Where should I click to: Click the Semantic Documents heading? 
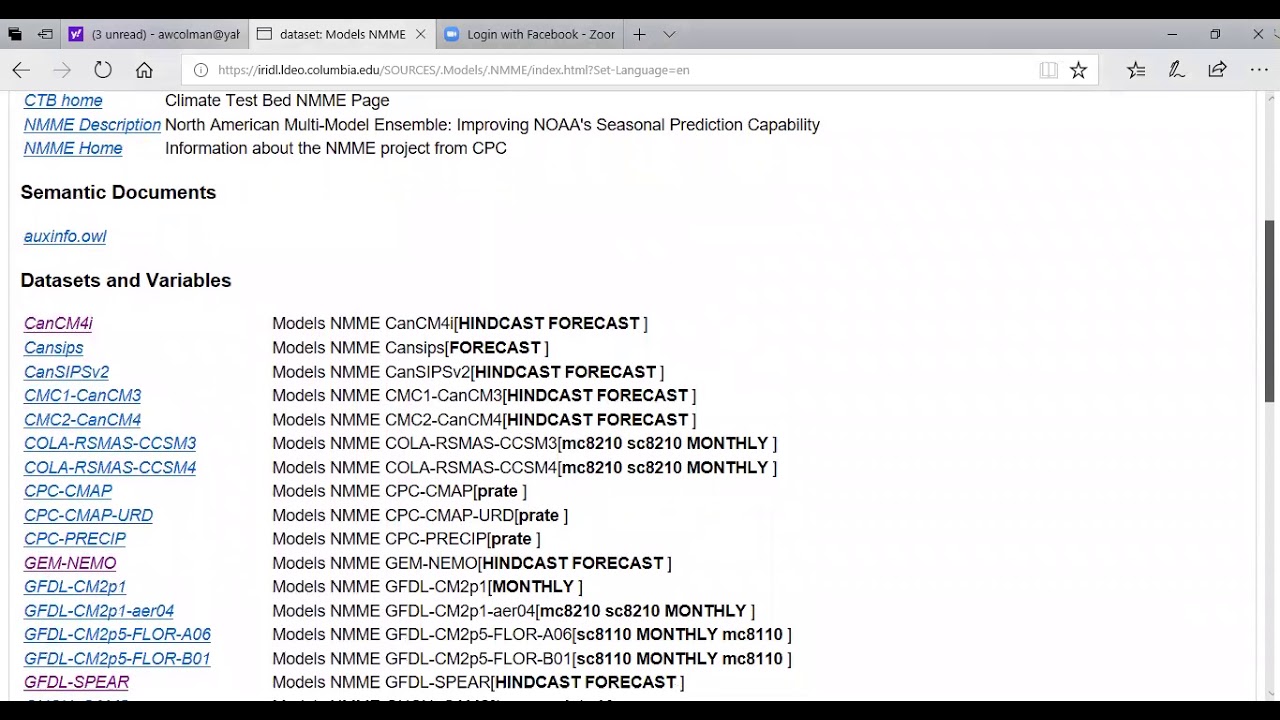[118, 192]
